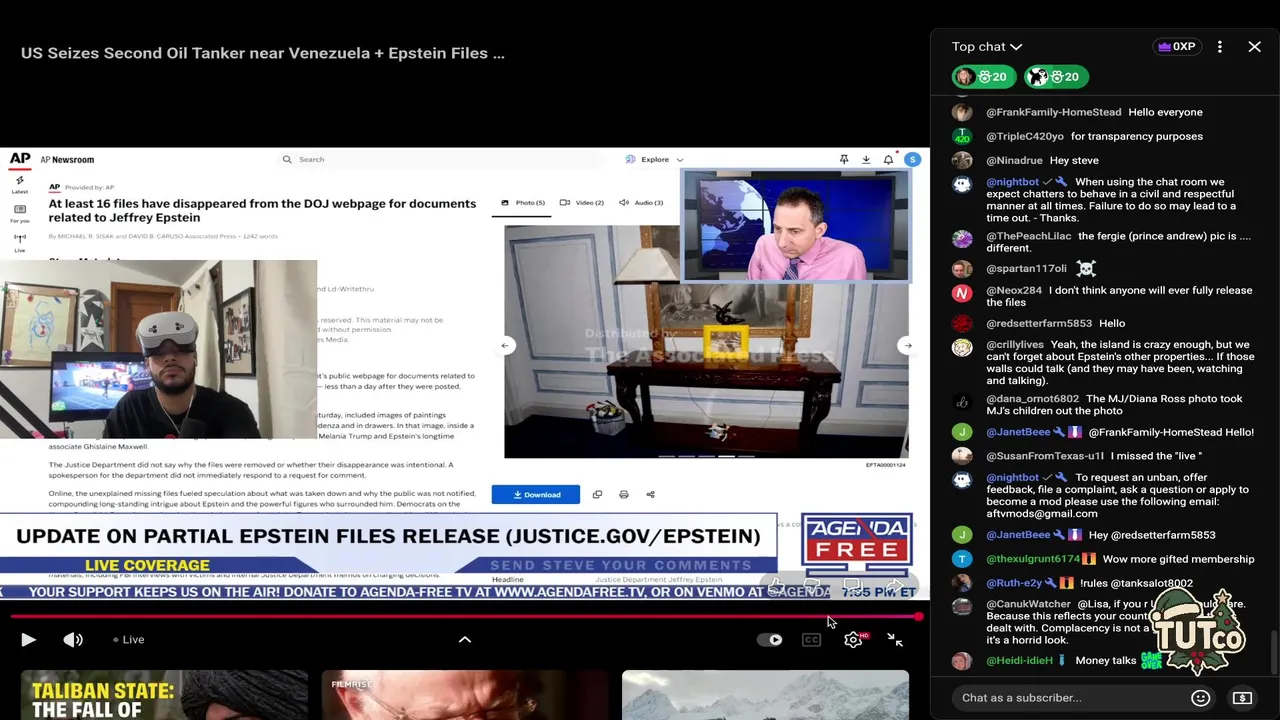Click the chat scrollbar
This screenshot has width=1280, height=720.
(1273, 652)
